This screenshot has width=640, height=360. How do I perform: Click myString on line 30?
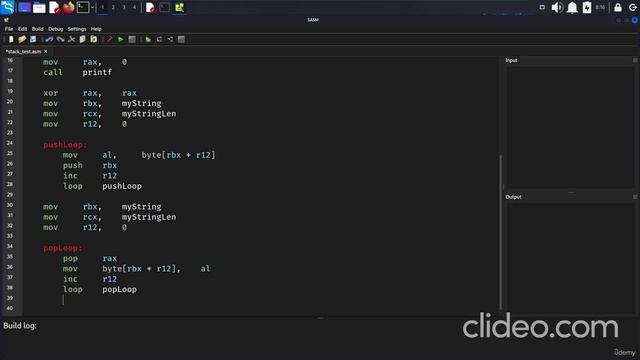[141, 207]
